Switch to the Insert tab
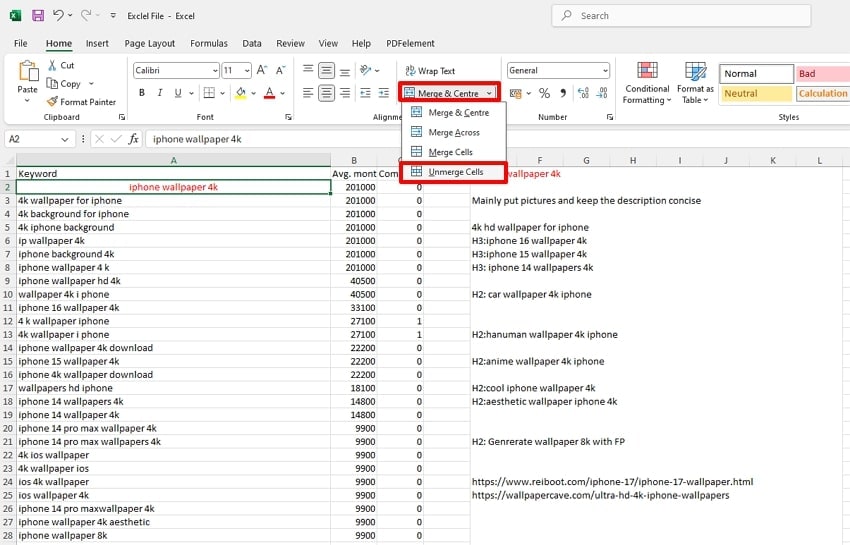Viewport: 850px width, 545px height. (97, 43)
